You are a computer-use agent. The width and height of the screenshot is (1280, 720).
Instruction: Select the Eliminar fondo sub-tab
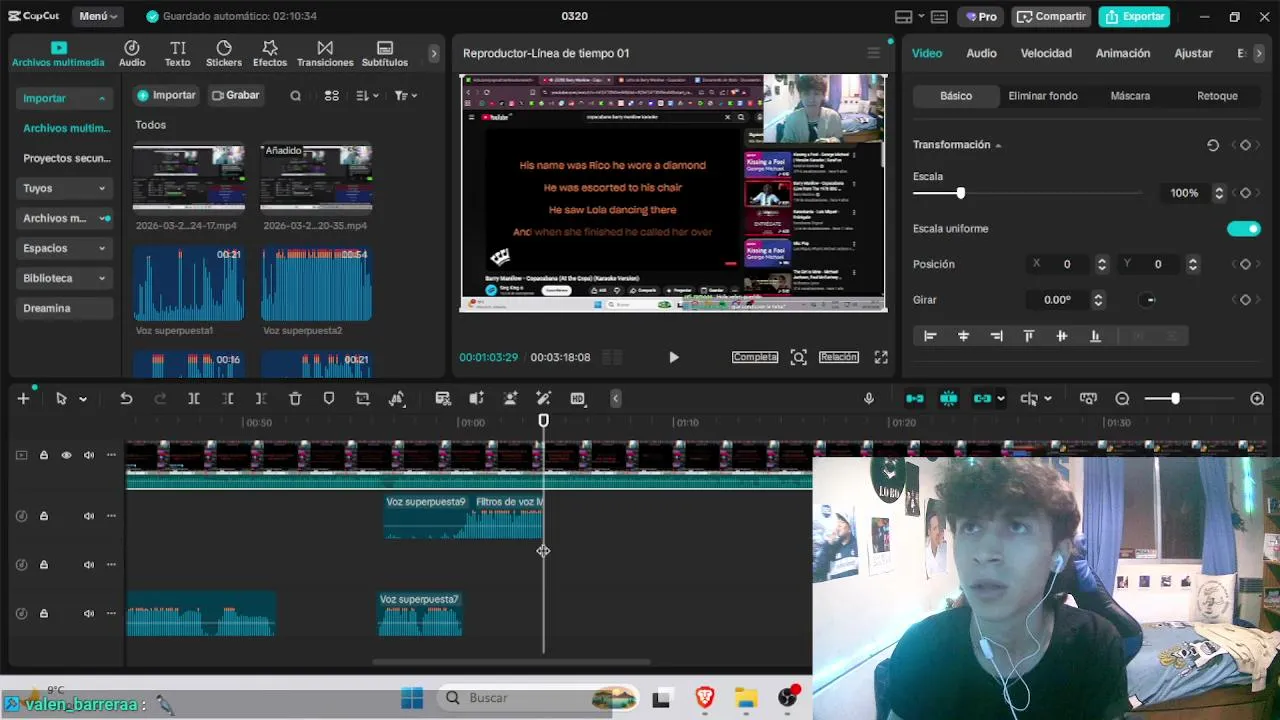(1043, 96)
